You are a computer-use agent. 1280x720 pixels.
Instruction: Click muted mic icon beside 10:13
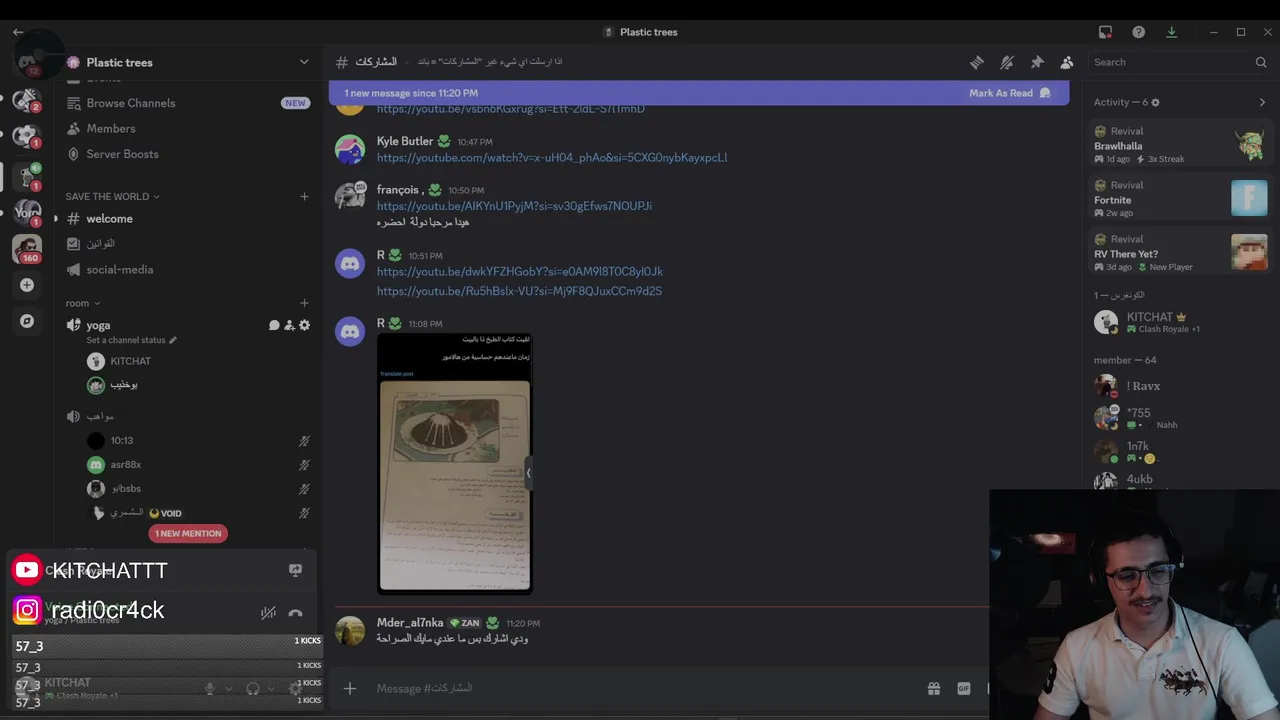tap(304, 441)
